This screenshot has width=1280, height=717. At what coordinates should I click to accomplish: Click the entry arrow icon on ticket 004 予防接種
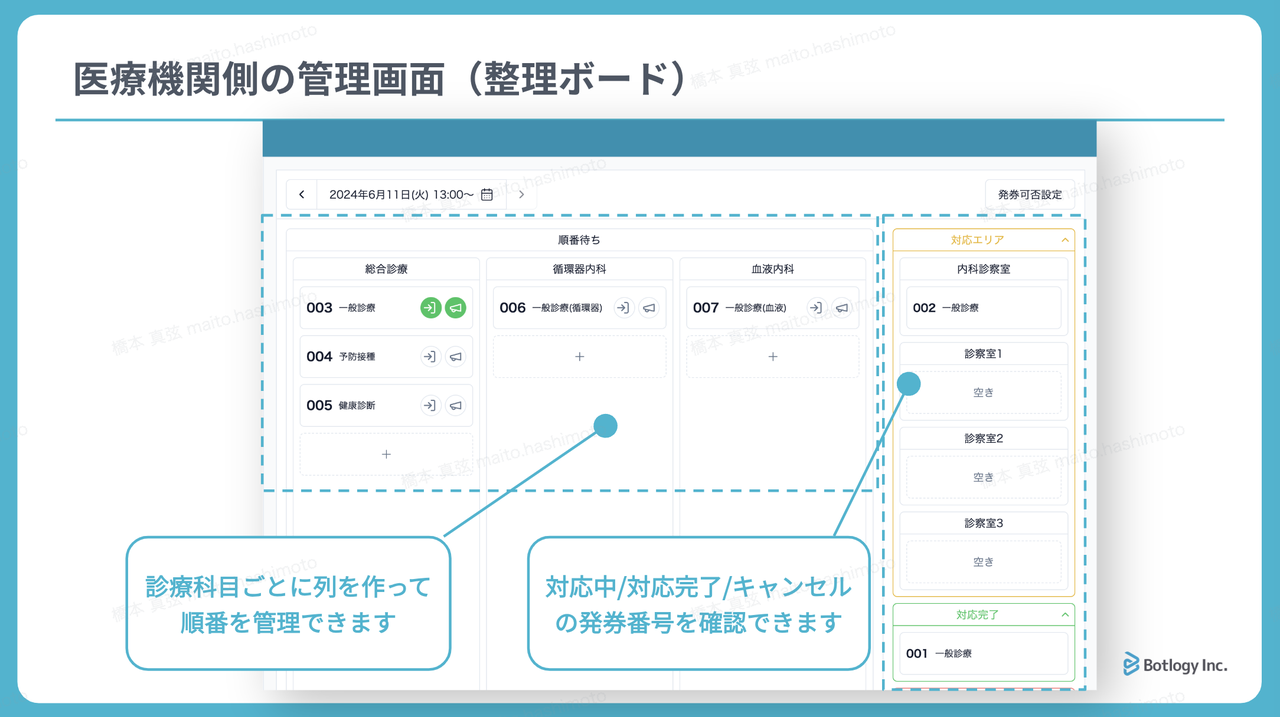[431, 356]
